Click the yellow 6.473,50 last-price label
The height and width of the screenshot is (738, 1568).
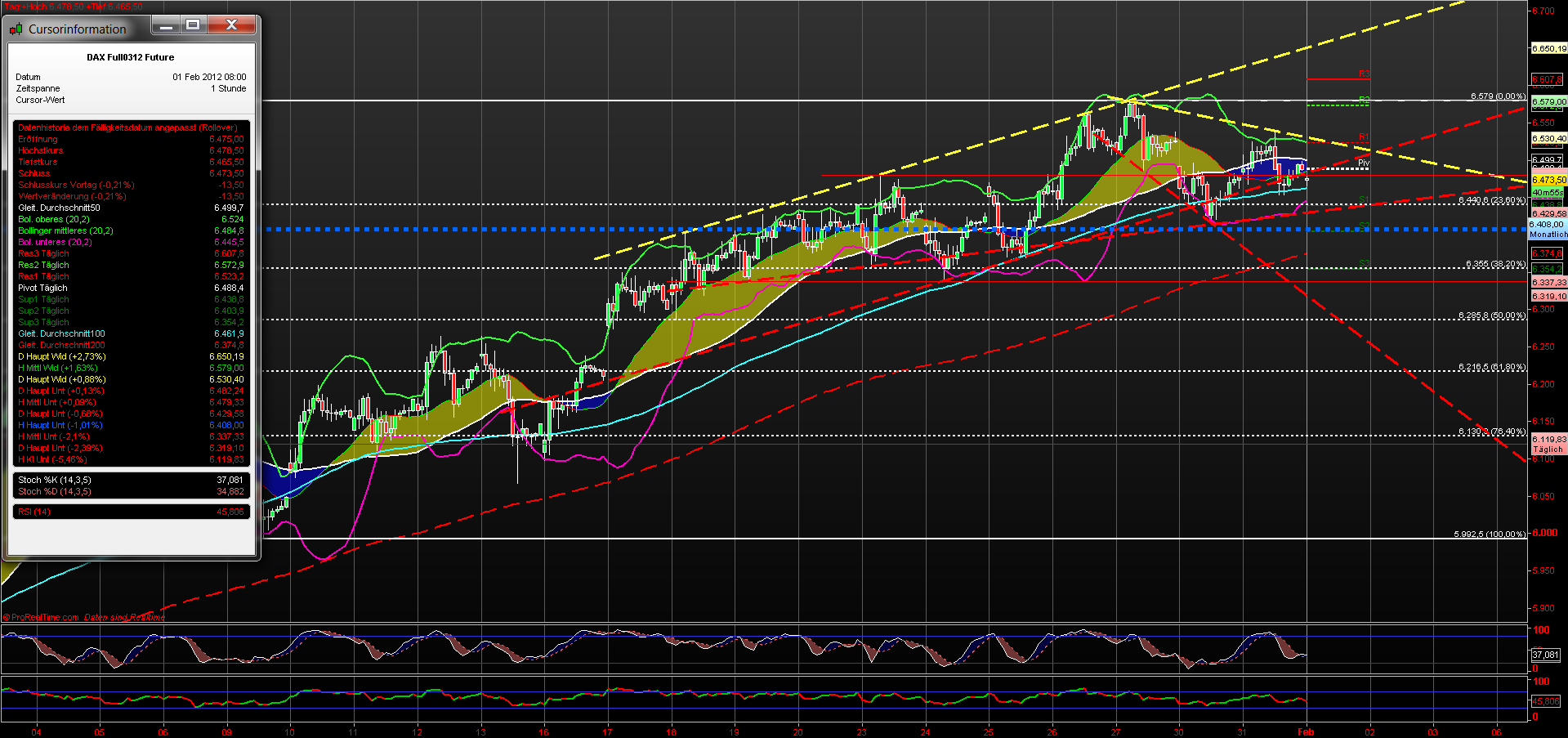point(1547,178)
